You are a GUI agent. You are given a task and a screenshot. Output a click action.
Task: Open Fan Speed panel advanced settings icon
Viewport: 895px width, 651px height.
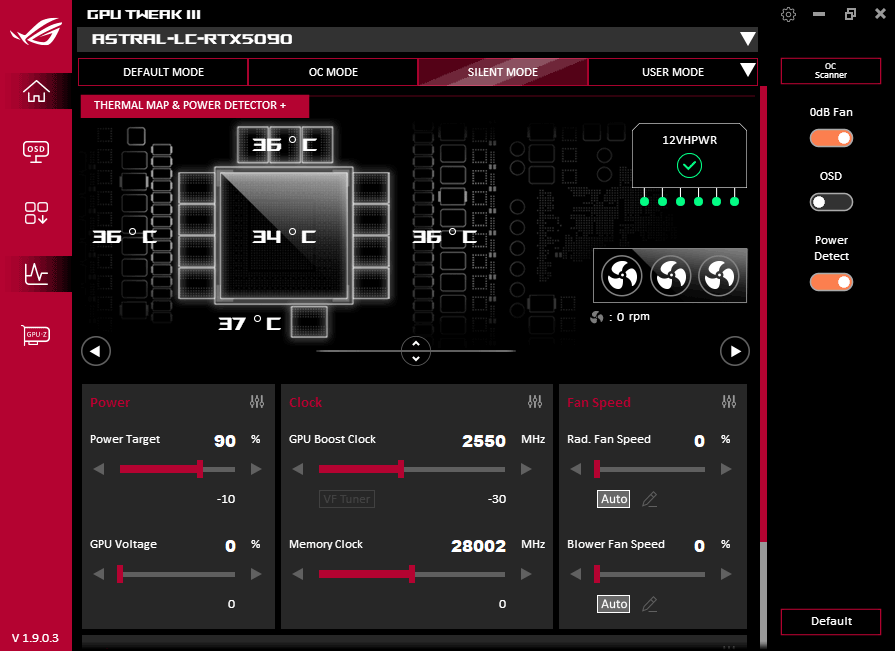tap(729, 402)
